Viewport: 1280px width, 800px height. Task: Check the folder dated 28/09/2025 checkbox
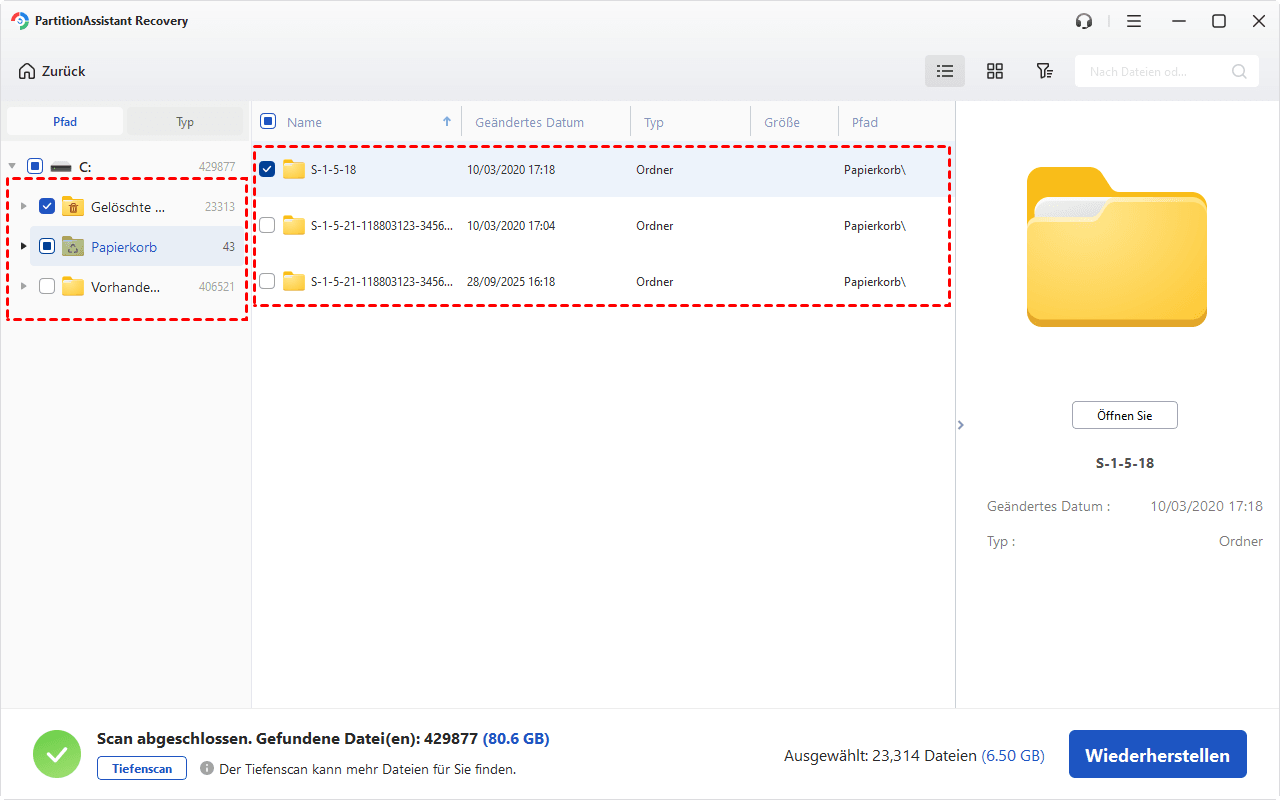(267, 281)
